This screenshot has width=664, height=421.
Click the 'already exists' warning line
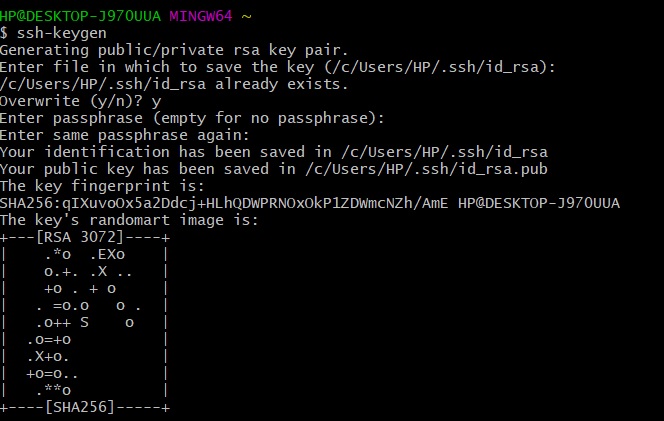(174, 84)
